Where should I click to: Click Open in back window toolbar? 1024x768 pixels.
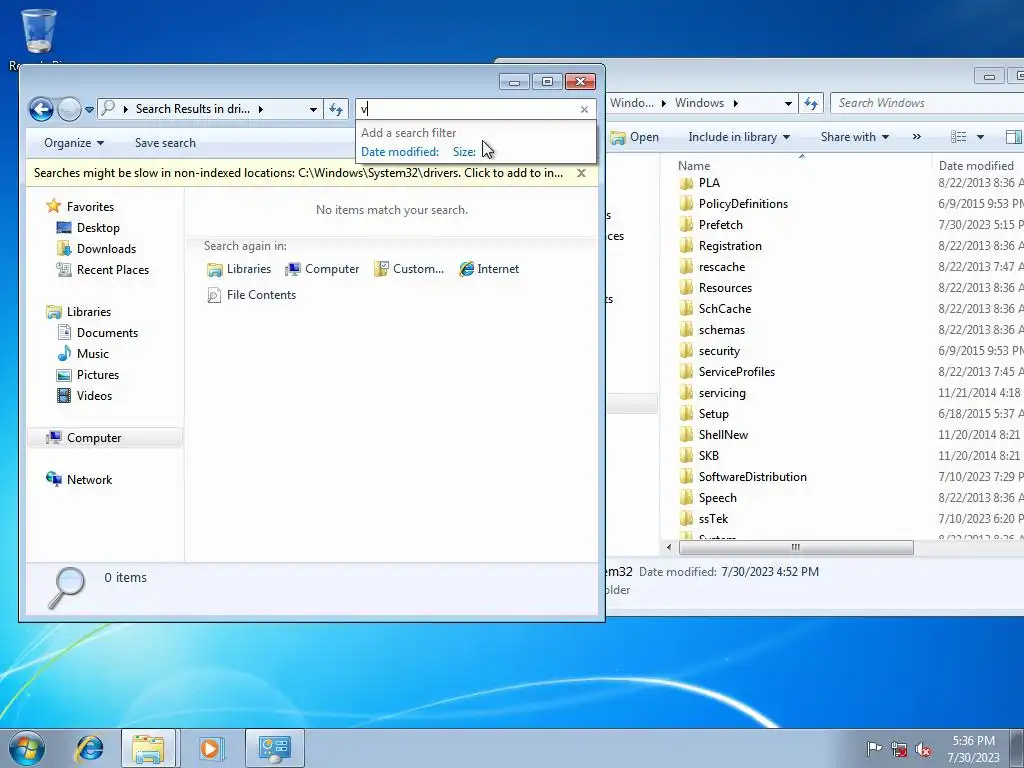coord(634,136)
